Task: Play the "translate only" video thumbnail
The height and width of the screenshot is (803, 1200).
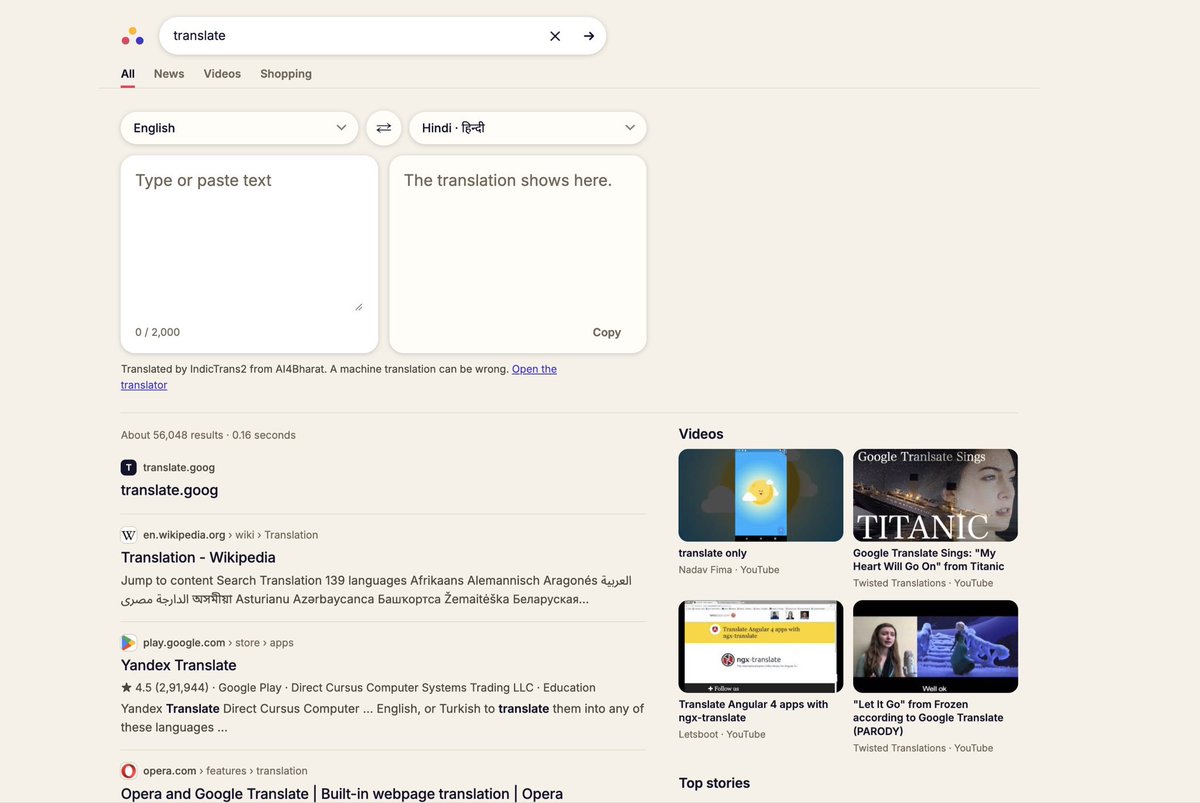Action: 761,495
